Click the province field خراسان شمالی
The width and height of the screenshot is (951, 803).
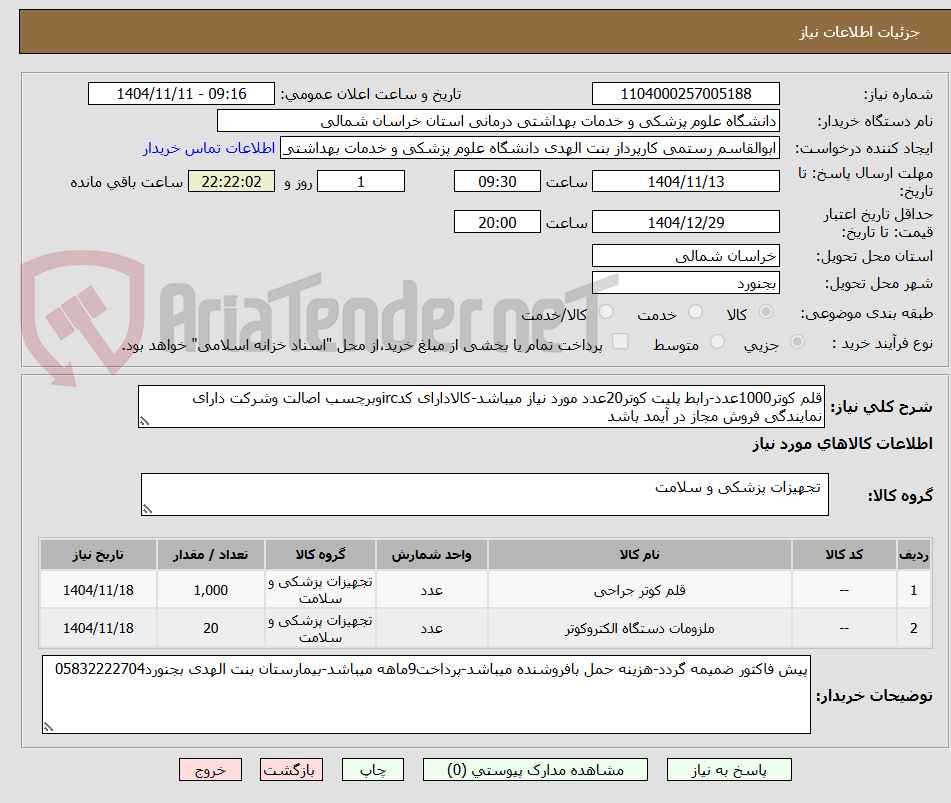(x=685, y=256)
